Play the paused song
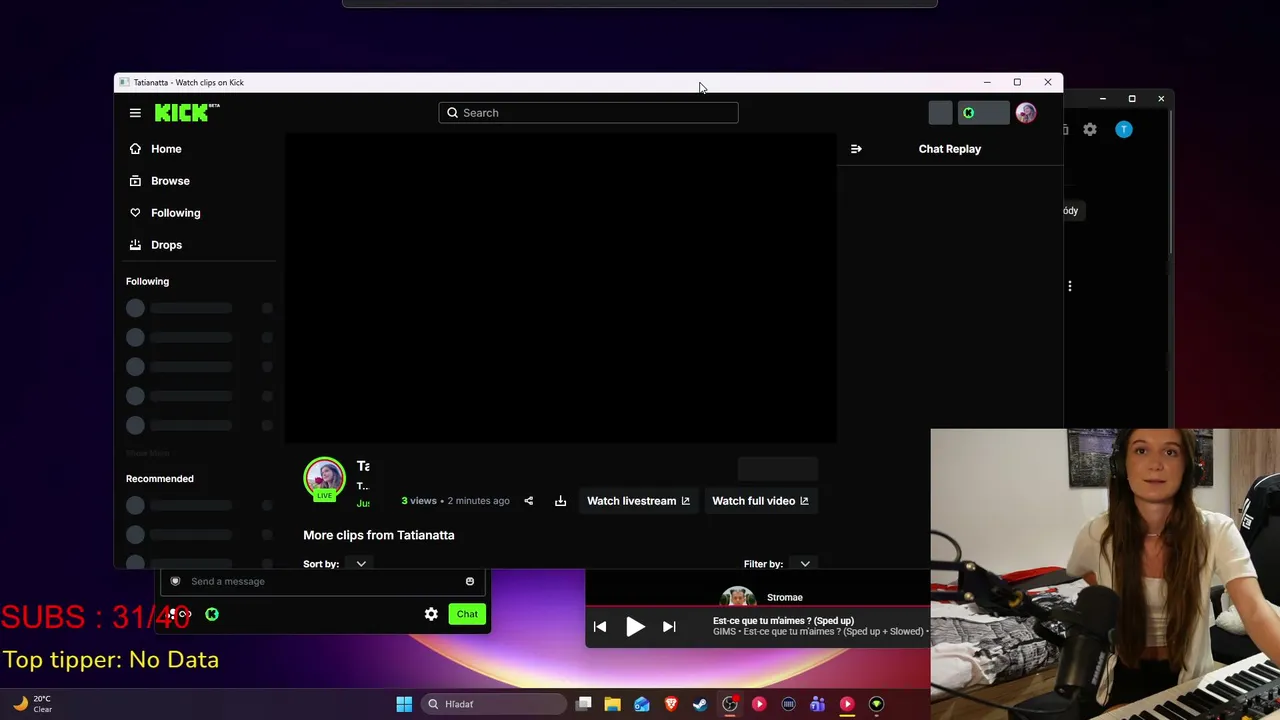This screenshot has height=720, width=1280. (x=635, y=627)
